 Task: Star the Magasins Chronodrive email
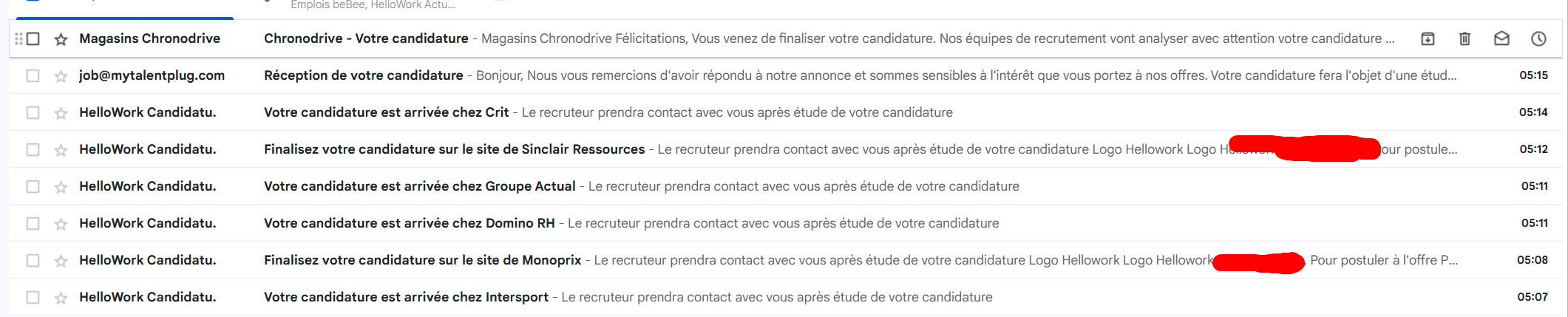click(61, 39)
